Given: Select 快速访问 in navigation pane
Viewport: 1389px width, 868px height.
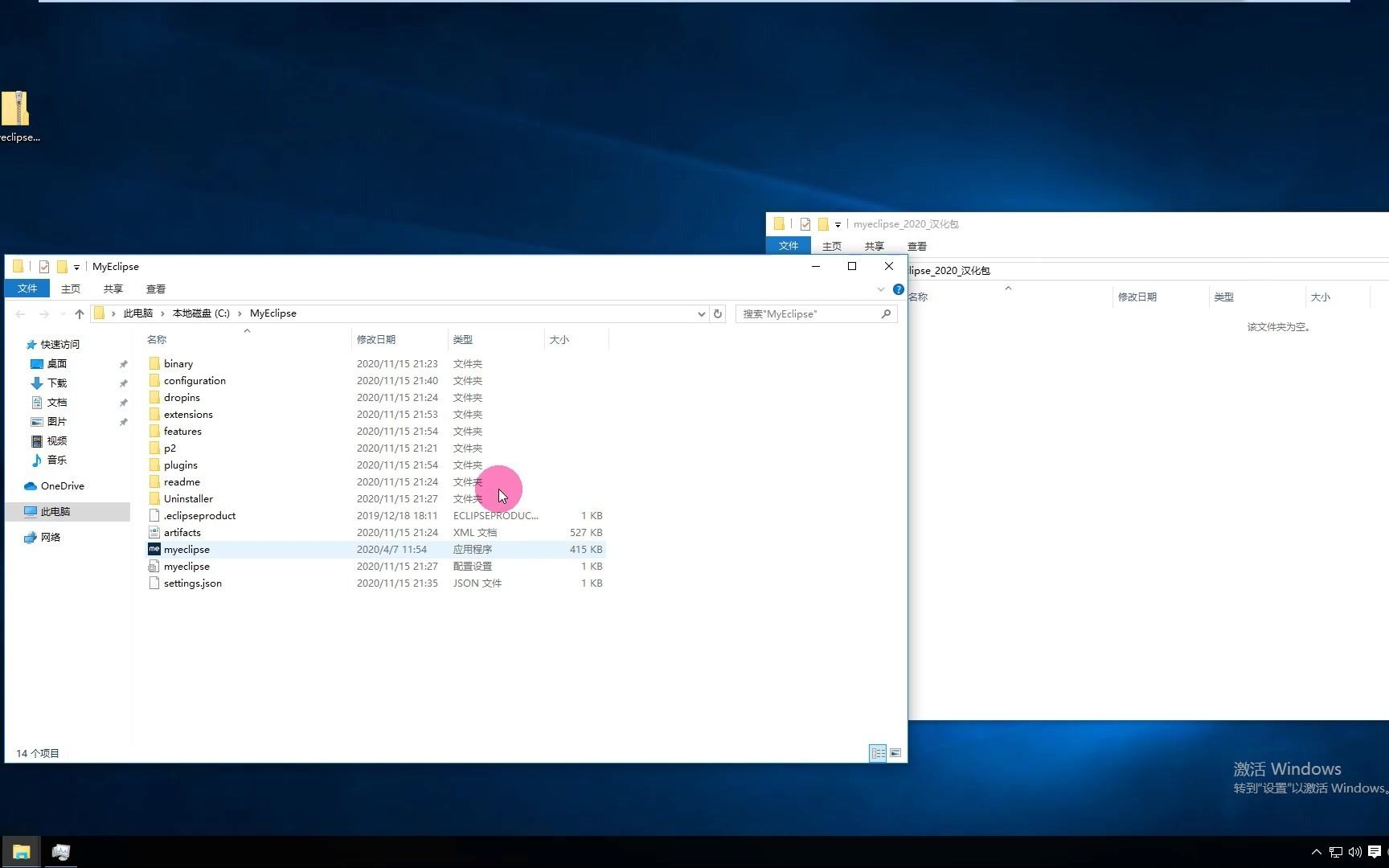Looking at the screenshot, I should coord(60,344).
